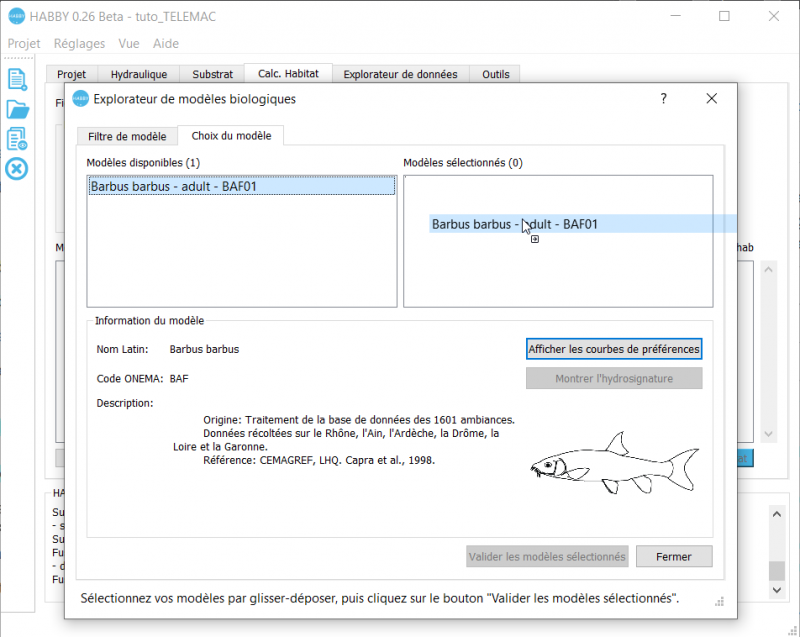Screen dimensions: 800x637
Task: Open the 'Projet' menu
Action: [24, 43]
